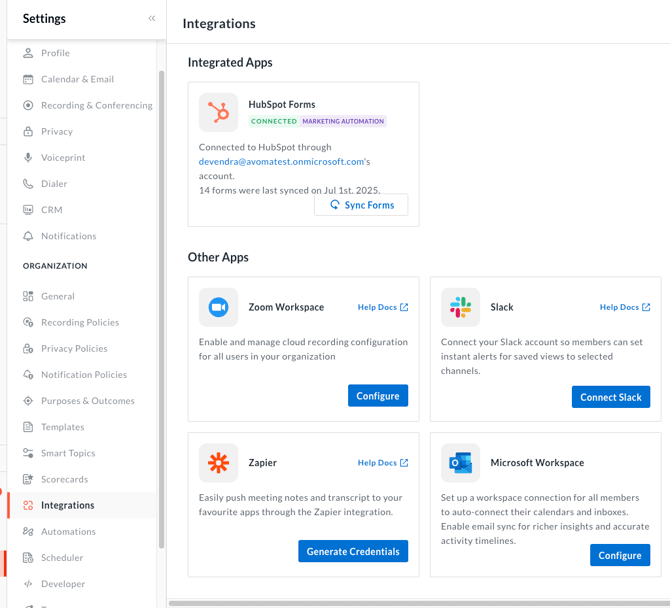Click the Slack logo
Screen dimensions: 670x608
(x=460, y=307)
